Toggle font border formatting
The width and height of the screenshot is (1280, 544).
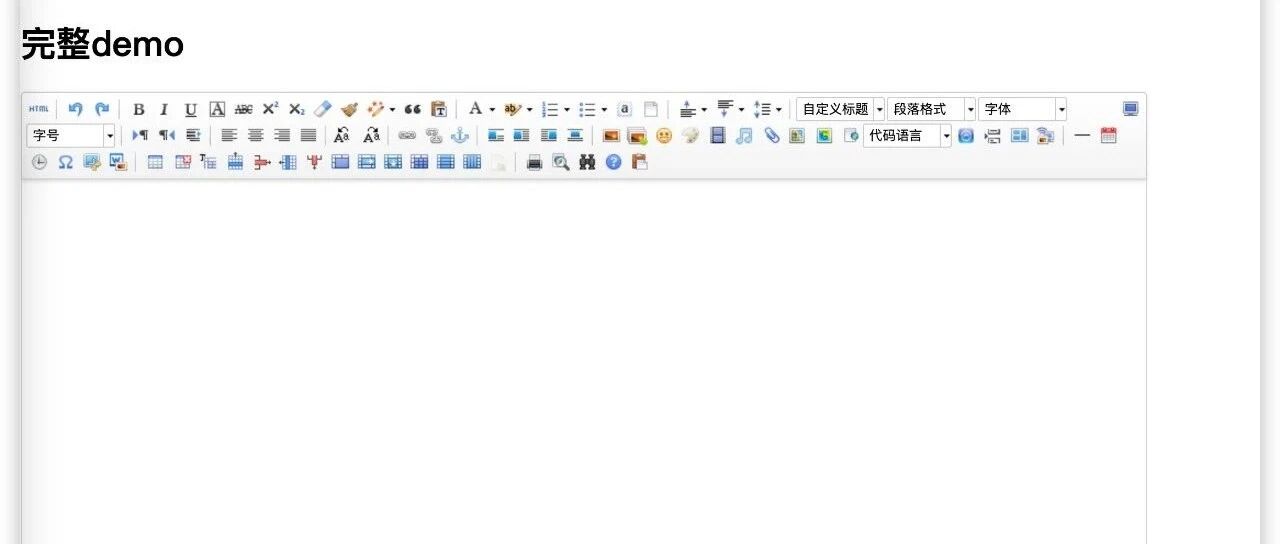pyautogui.click(x=217, y=109)
